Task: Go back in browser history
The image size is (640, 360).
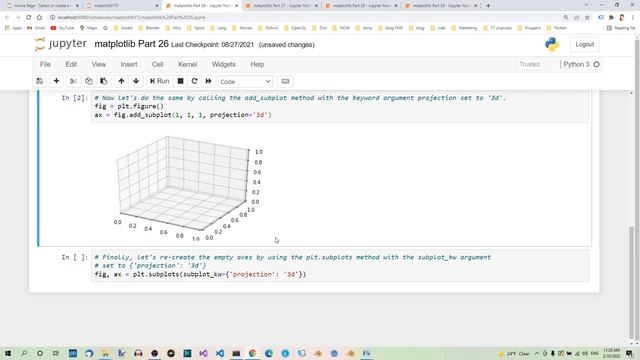Action: [x=7, y=18]
